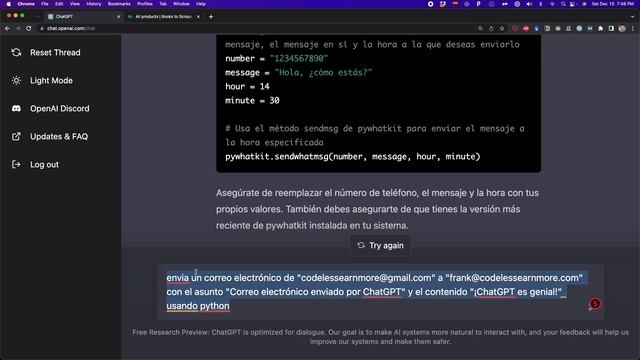Click the paragraph starting "Asegúrate de reemplazar"
Image resolution: width=640 pixels, height=360 pixels.
[x=378, y=209]
